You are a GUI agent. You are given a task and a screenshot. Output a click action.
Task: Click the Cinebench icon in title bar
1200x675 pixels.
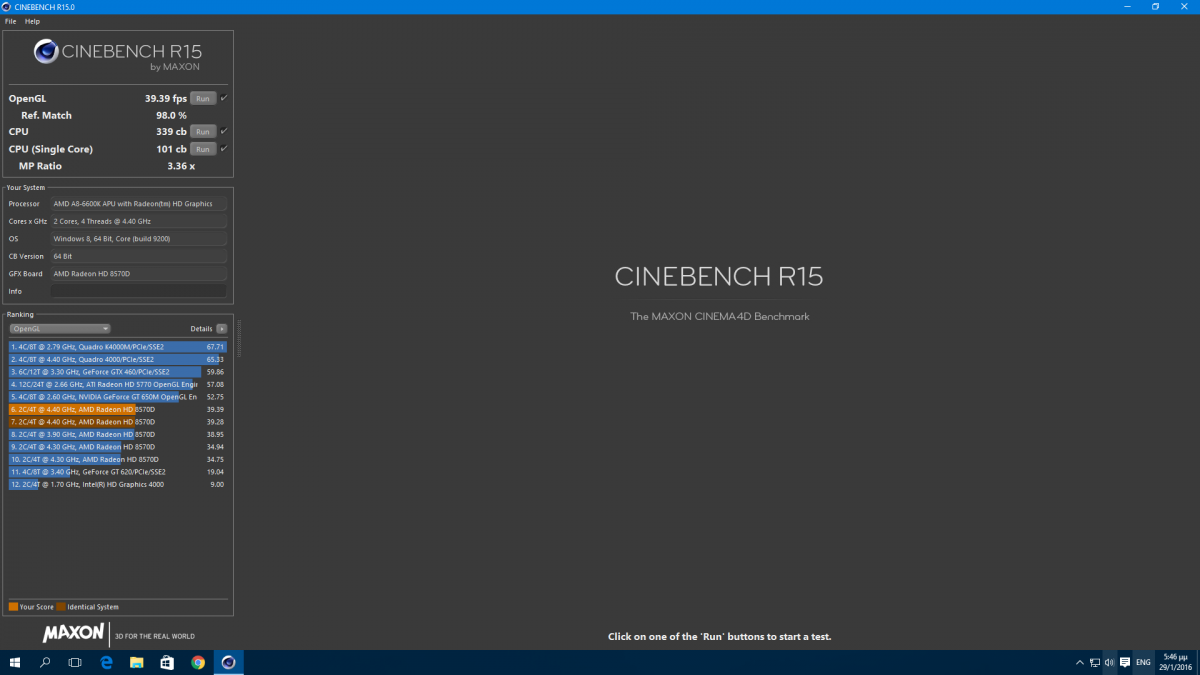8,7
